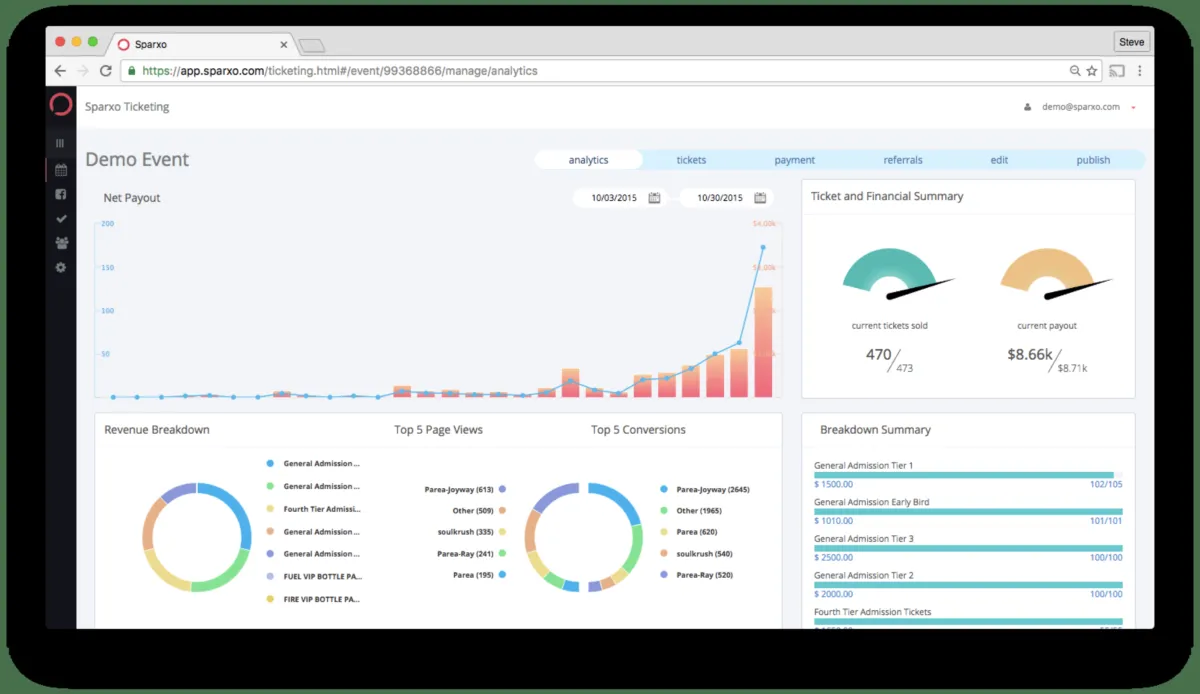The image size is (1200, 694).
Task: Open the settings gear in the sidebar
Action: pyautogui.click(x=61, y=267)
